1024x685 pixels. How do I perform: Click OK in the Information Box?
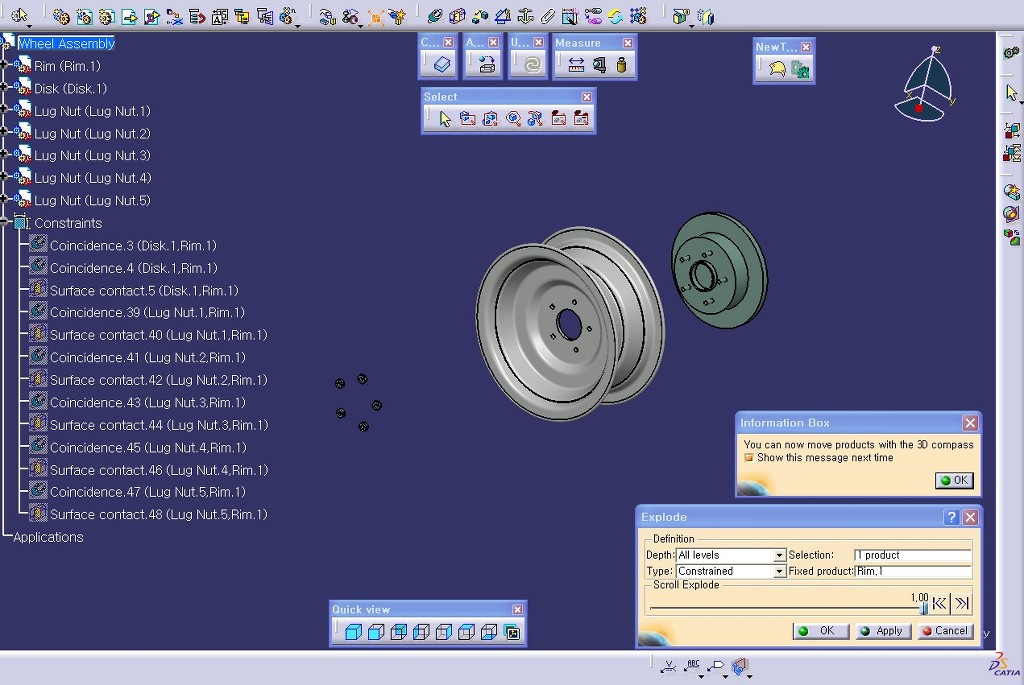(953, 480)
